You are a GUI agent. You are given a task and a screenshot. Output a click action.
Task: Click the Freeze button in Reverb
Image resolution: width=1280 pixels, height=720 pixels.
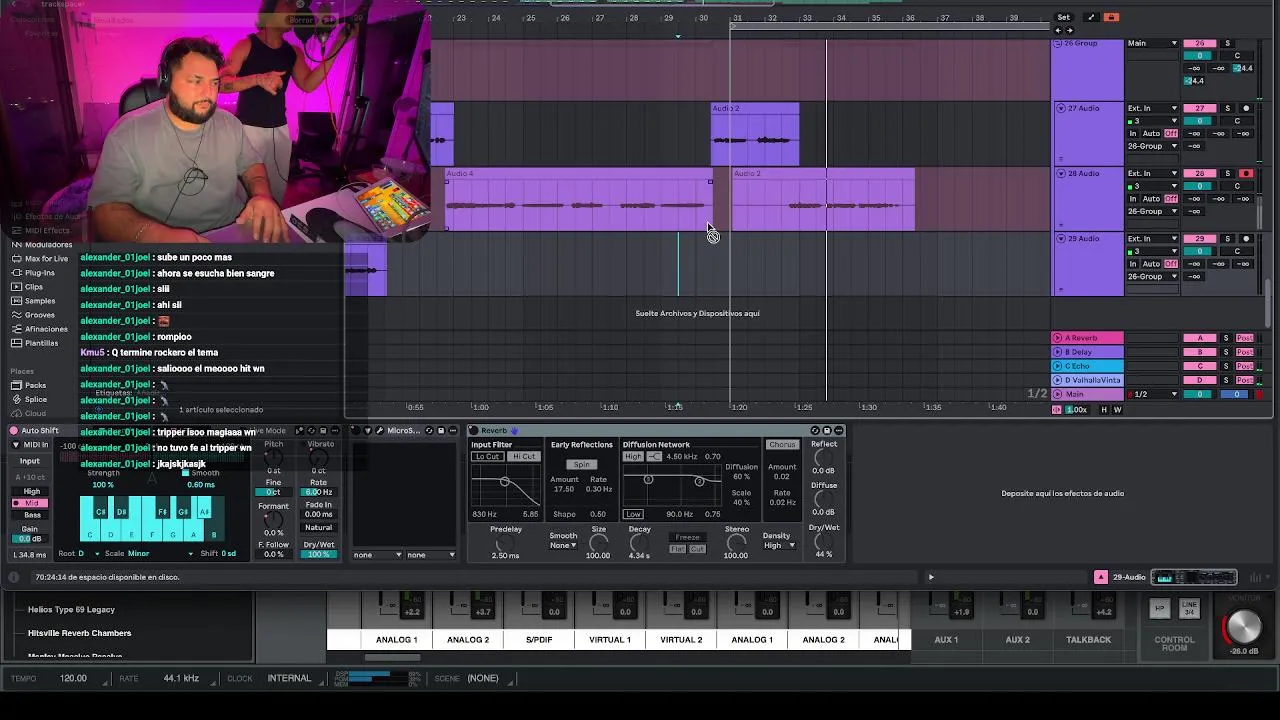[688, 537]
